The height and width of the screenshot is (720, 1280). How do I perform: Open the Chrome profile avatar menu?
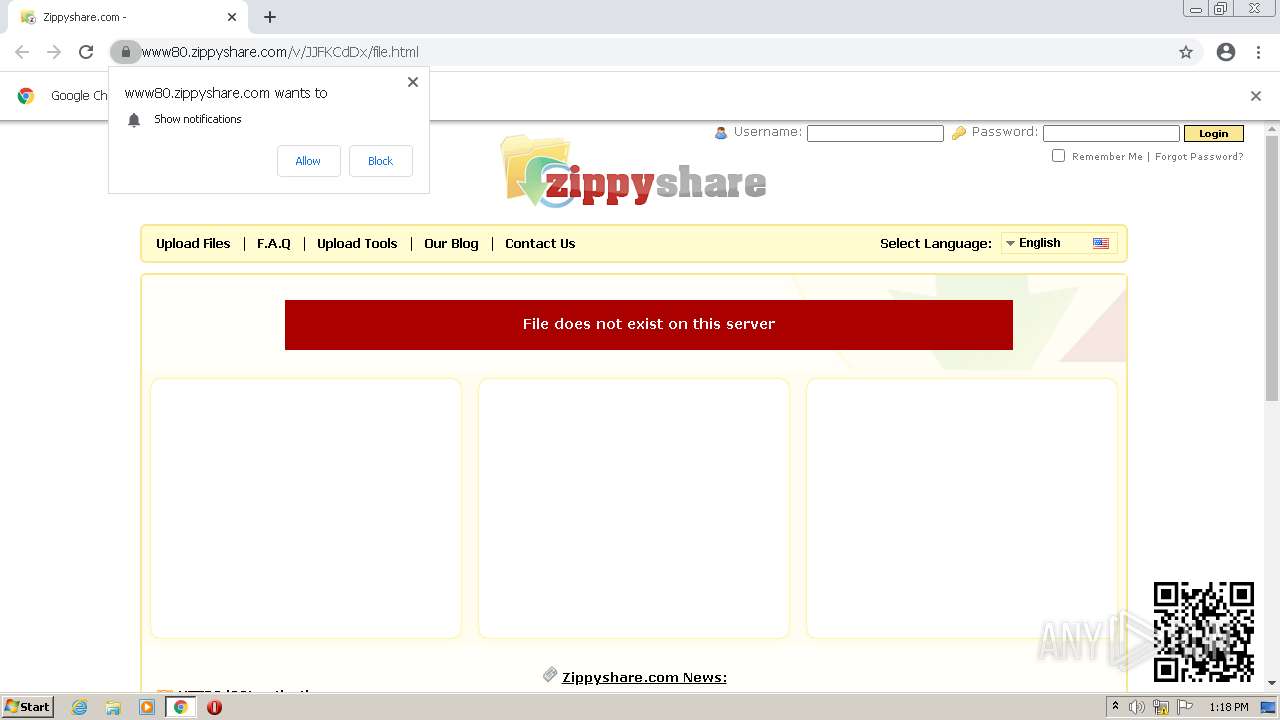click(1226, 52)
